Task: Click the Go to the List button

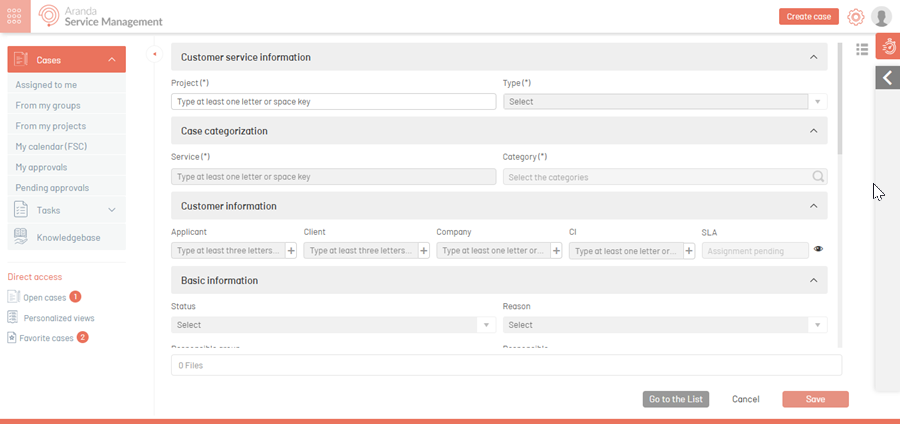Action: click(x=676, y=399)
